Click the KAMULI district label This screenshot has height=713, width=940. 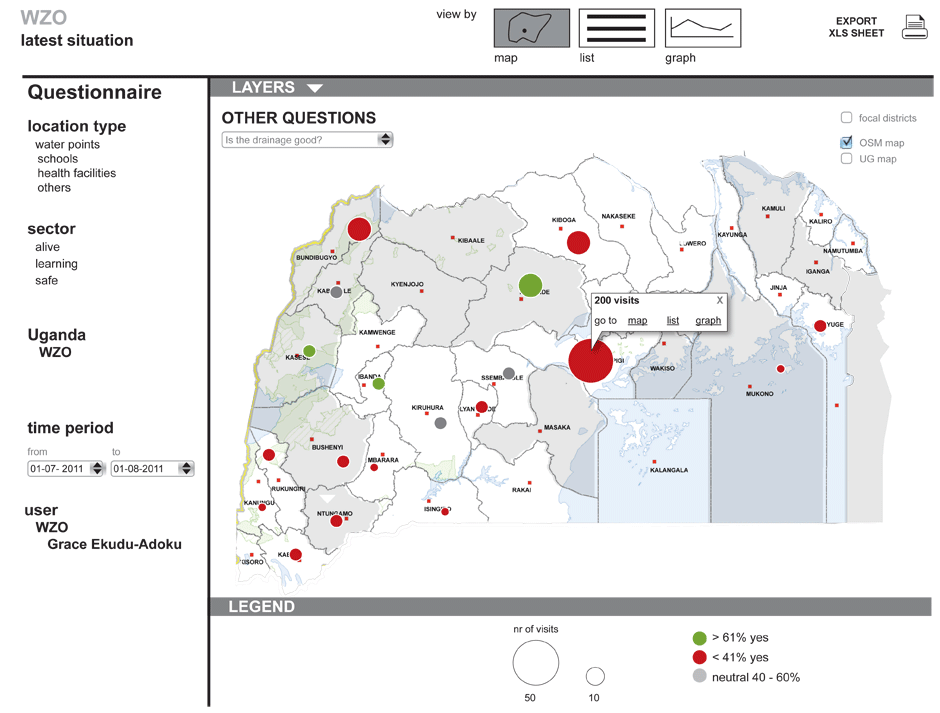click(773, 209)
